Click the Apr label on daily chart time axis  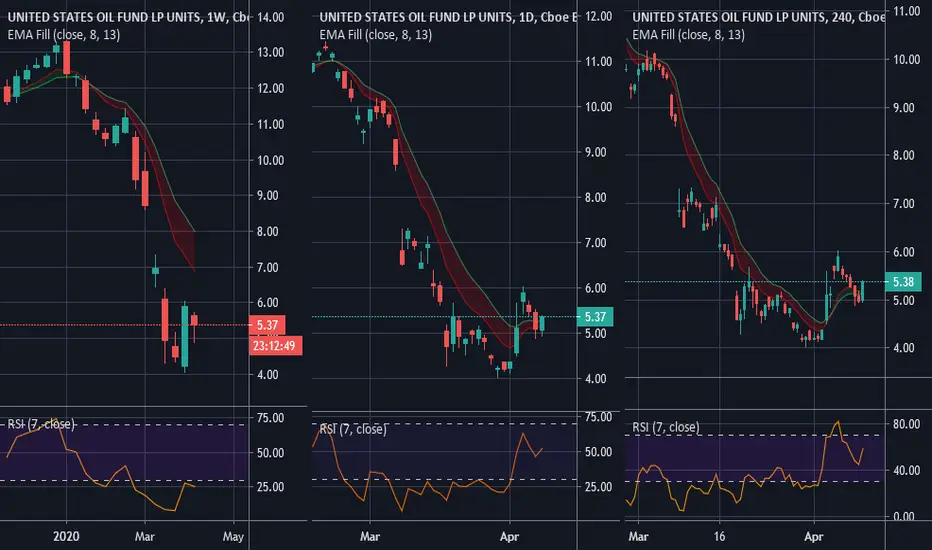click(509, 536)
